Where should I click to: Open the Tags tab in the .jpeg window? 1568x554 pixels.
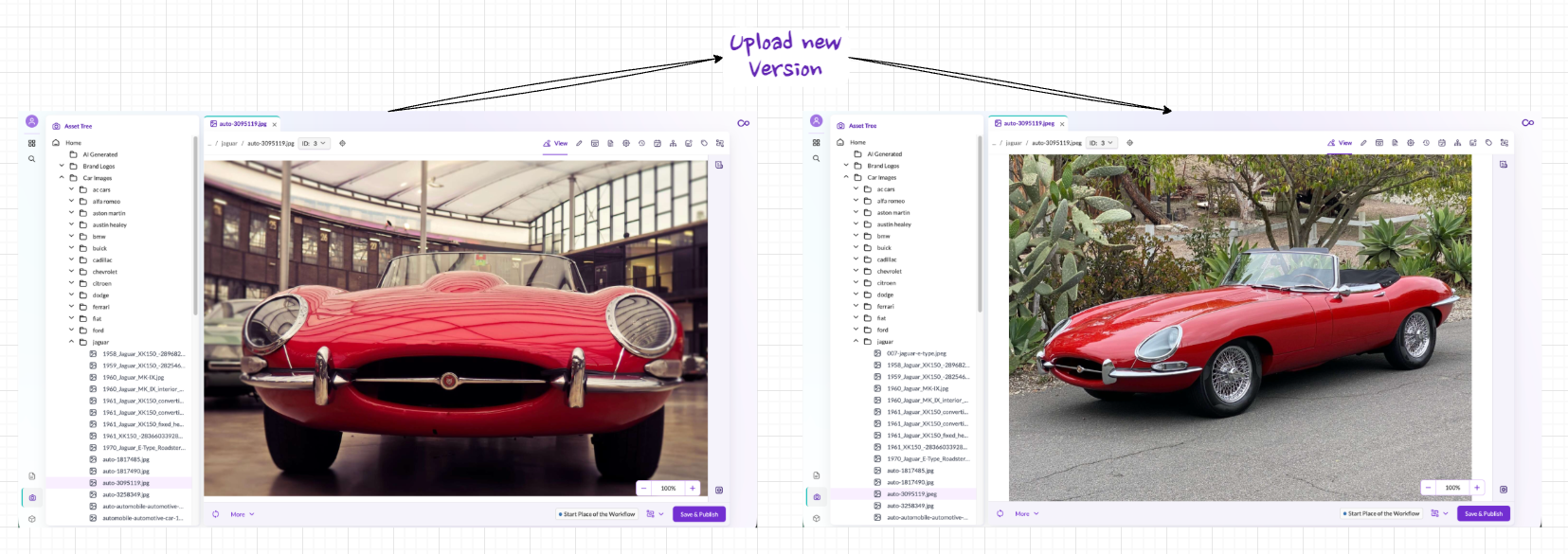click(1488, 143)
